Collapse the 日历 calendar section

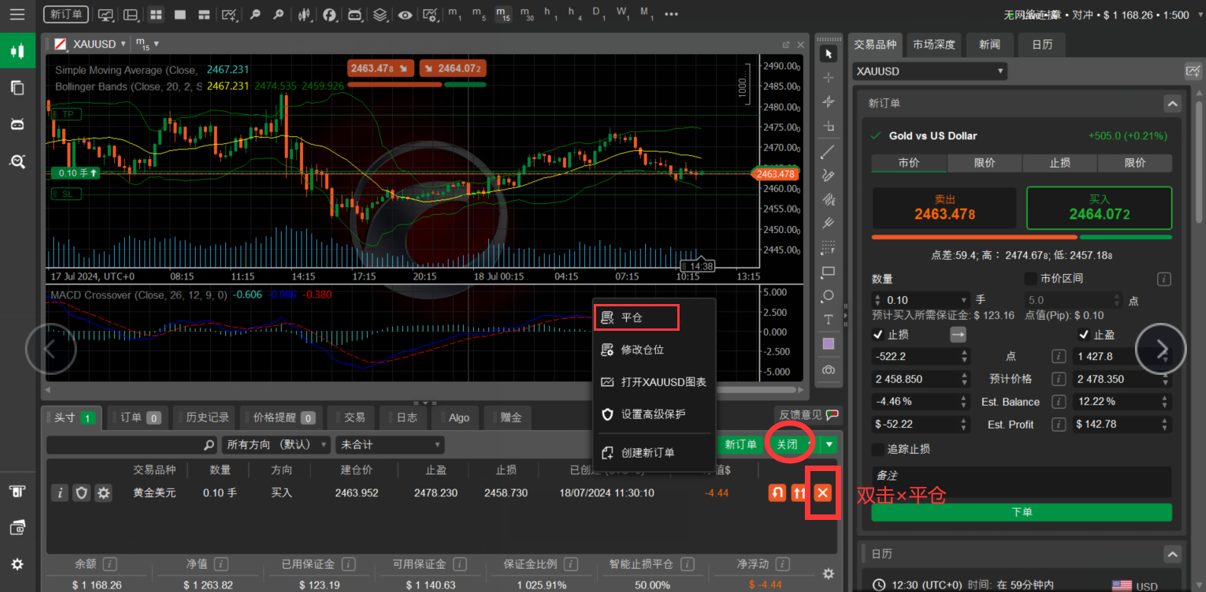coord(1171,552)
